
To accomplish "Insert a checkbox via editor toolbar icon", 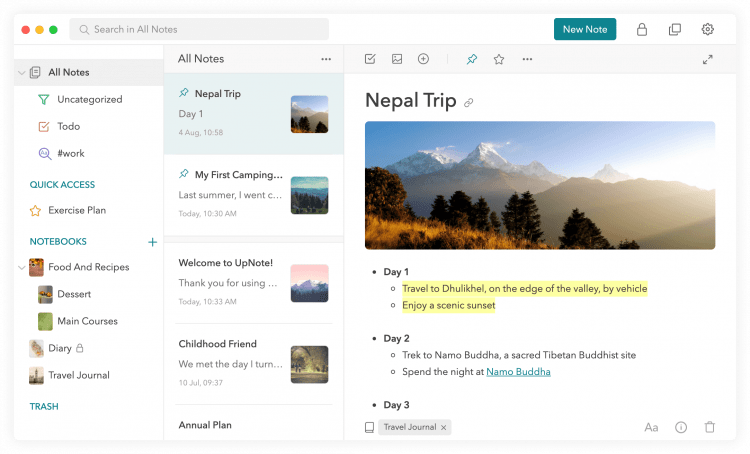I will [370, 59].
